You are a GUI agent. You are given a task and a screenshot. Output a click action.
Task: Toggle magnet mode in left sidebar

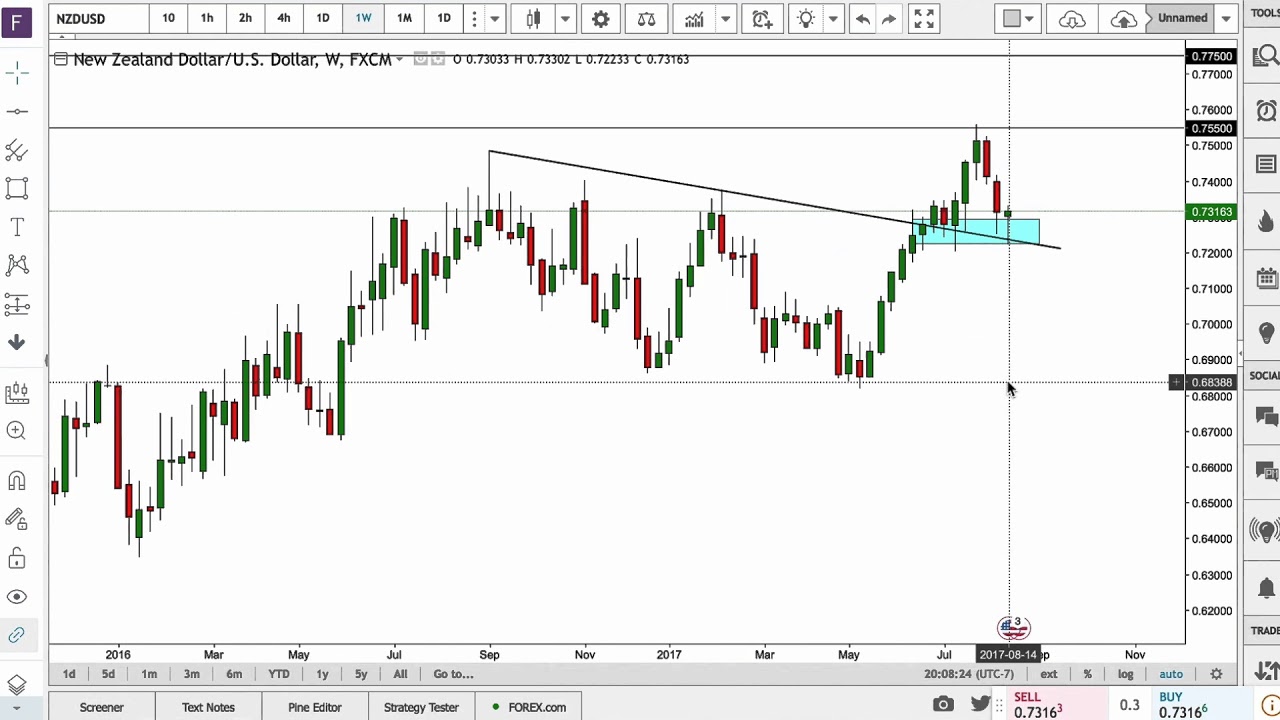(17, 481)
